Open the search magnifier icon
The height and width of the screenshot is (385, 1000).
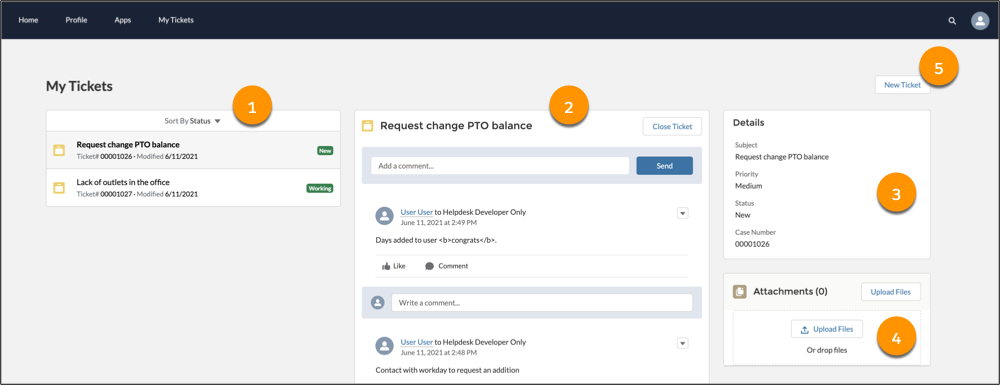952,20
